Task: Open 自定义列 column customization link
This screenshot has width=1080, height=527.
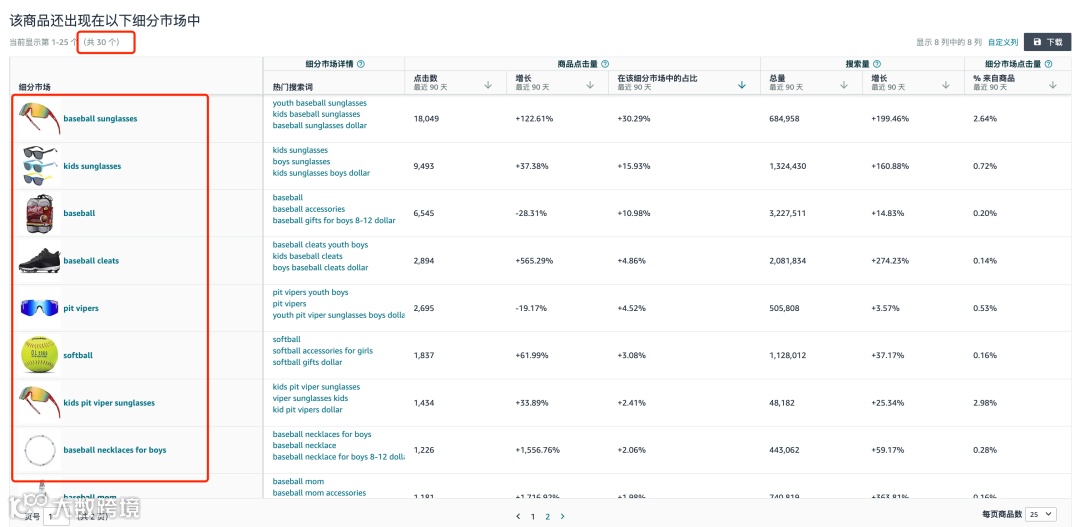Action: (1002, 42)
